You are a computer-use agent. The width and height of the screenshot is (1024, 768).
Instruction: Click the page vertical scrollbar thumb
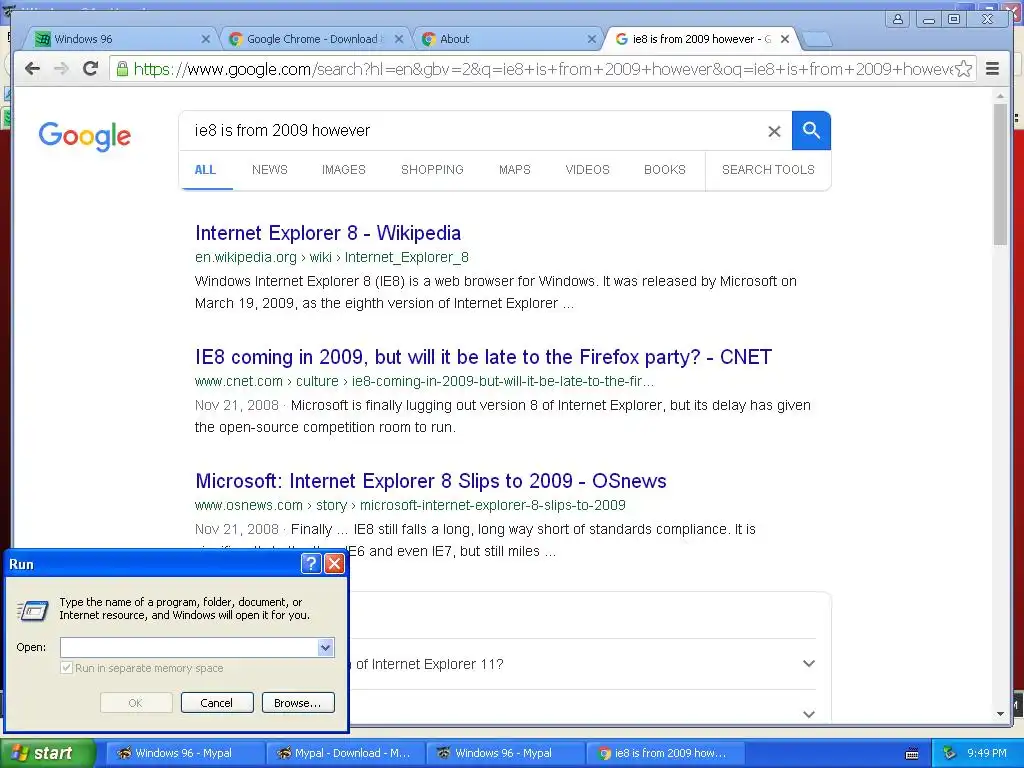[x=1000, y=174]
